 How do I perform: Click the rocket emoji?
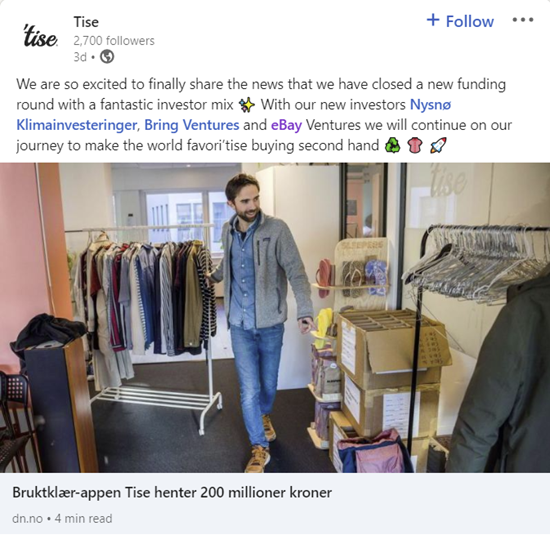[438, 145]
